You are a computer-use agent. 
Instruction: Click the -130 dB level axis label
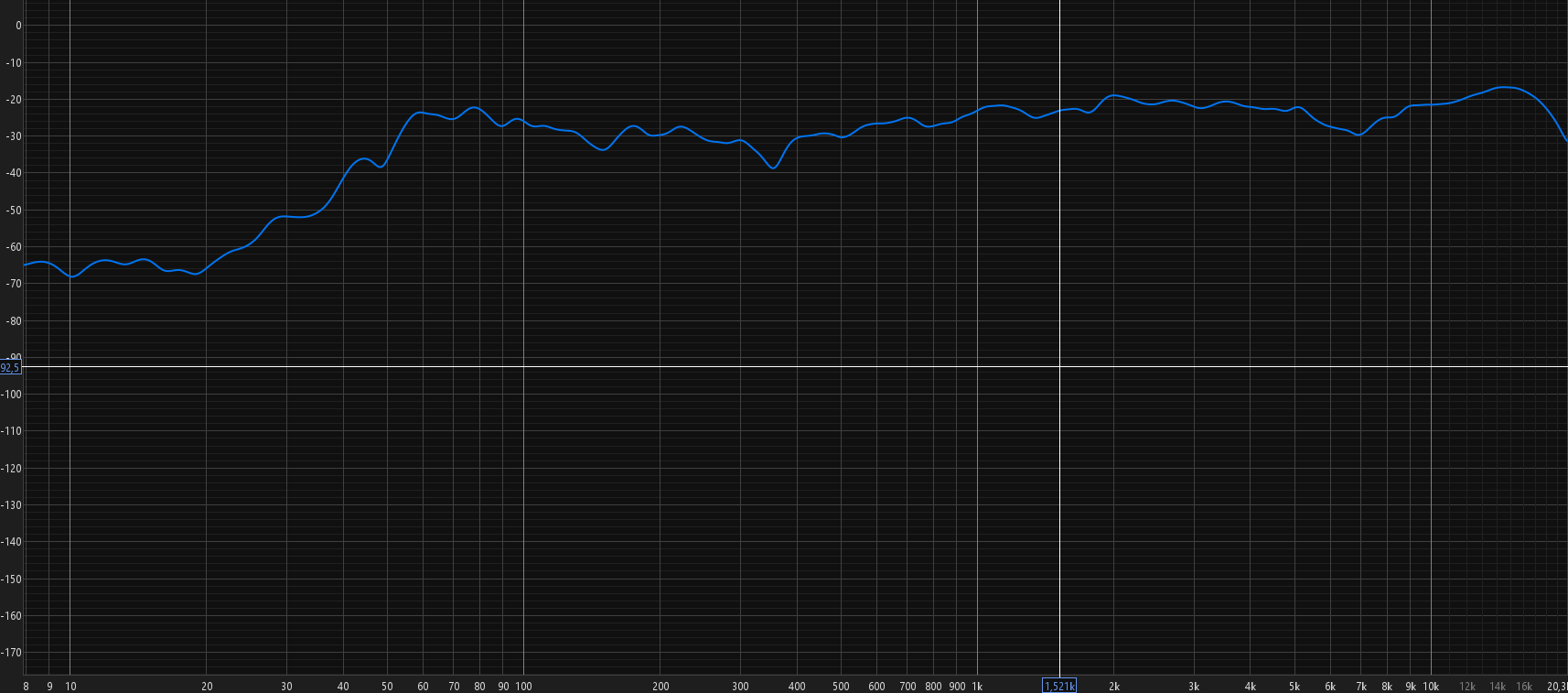12,504
